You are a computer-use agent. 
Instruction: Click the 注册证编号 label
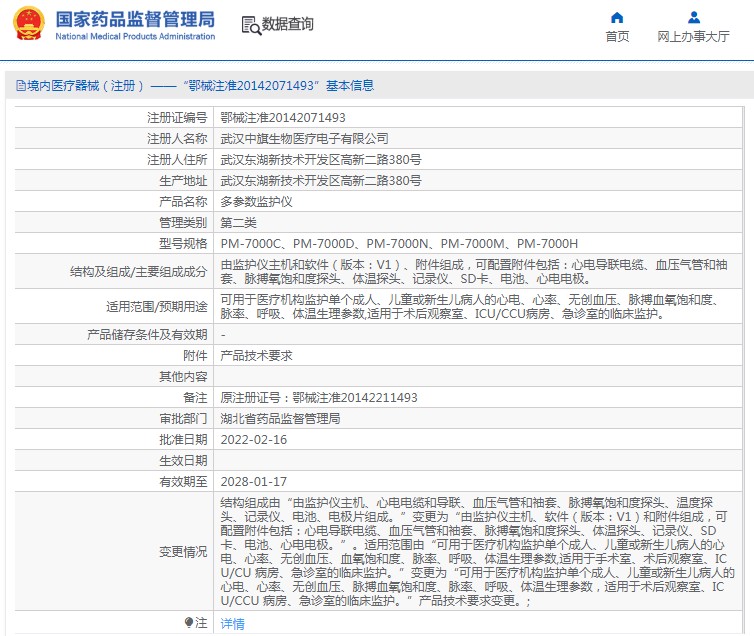[x=177, y=118]
